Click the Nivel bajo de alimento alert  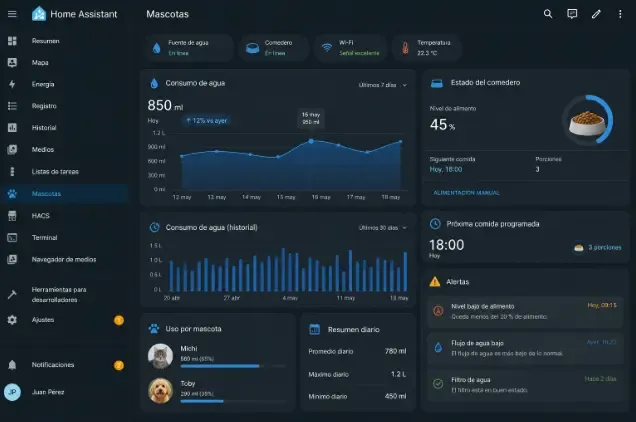click(525, 312)
